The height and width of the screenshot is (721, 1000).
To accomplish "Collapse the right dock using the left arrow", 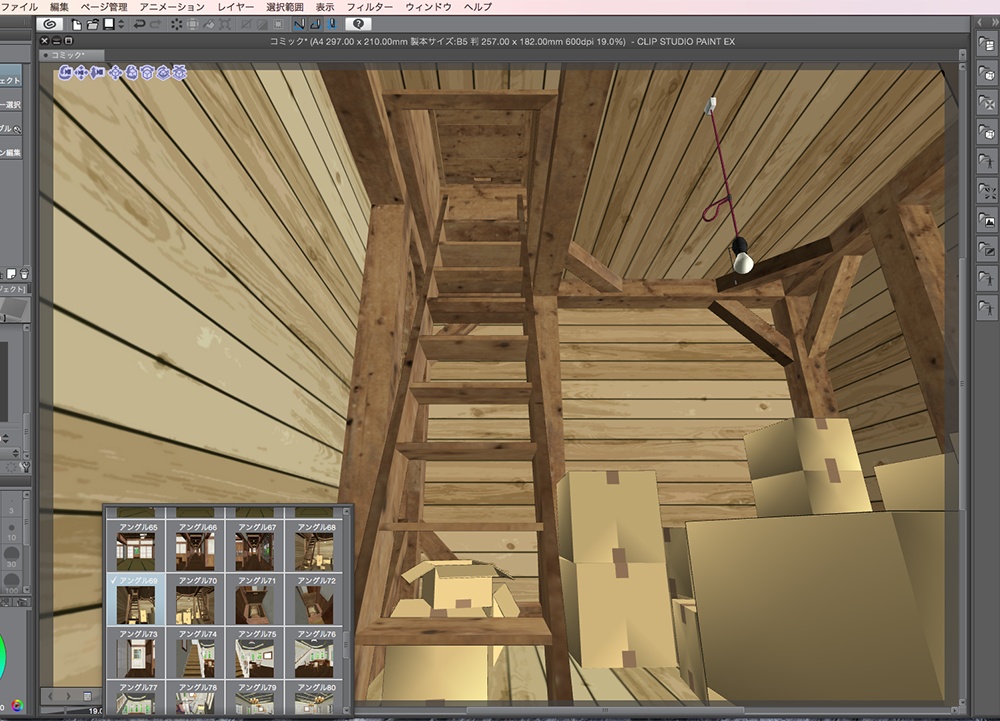I will click(x=980, y=22).
